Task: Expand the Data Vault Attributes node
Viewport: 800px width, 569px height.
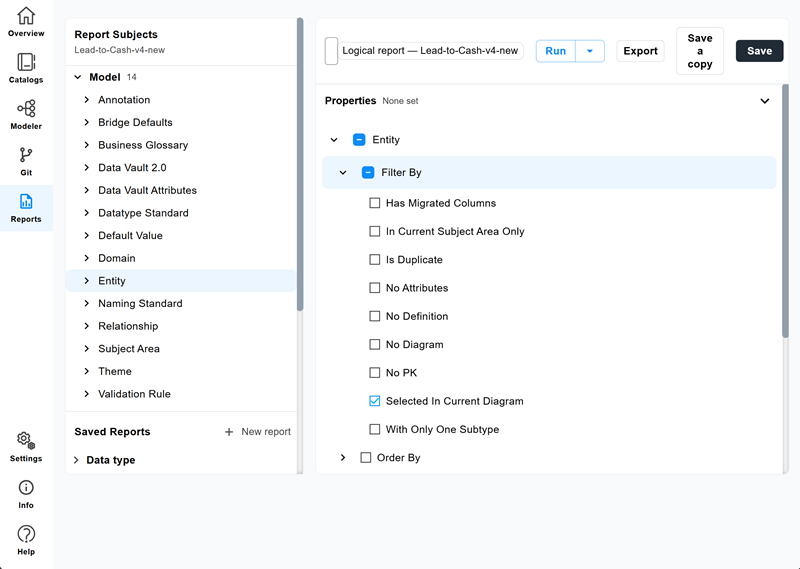Action: (x=87, y=190)
